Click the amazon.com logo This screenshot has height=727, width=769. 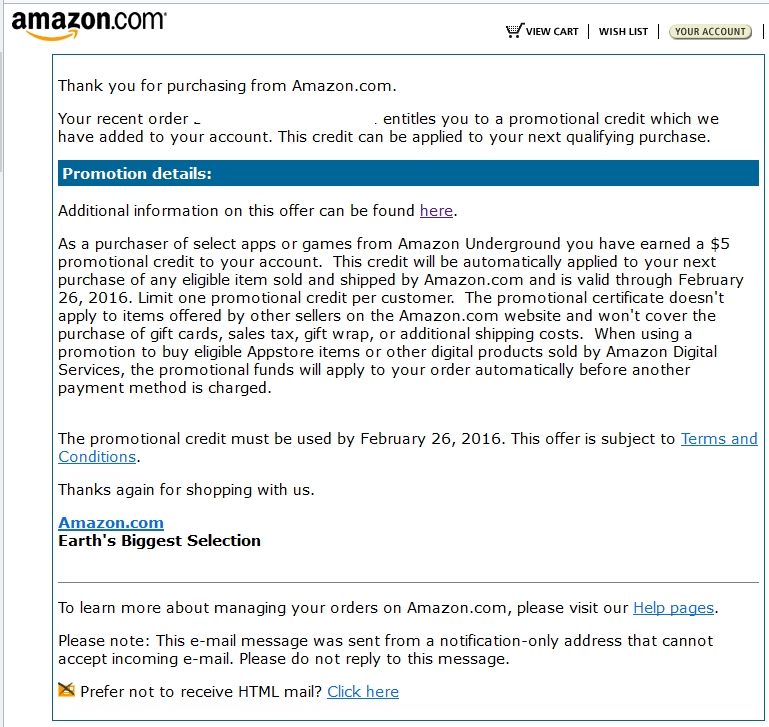pos(89,25)
